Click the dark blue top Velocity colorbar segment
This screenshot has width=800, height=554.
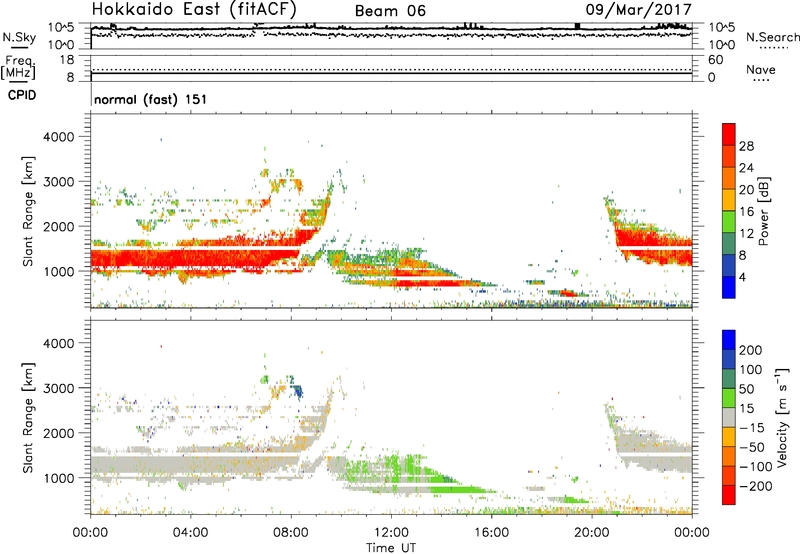tap(729, 340)
